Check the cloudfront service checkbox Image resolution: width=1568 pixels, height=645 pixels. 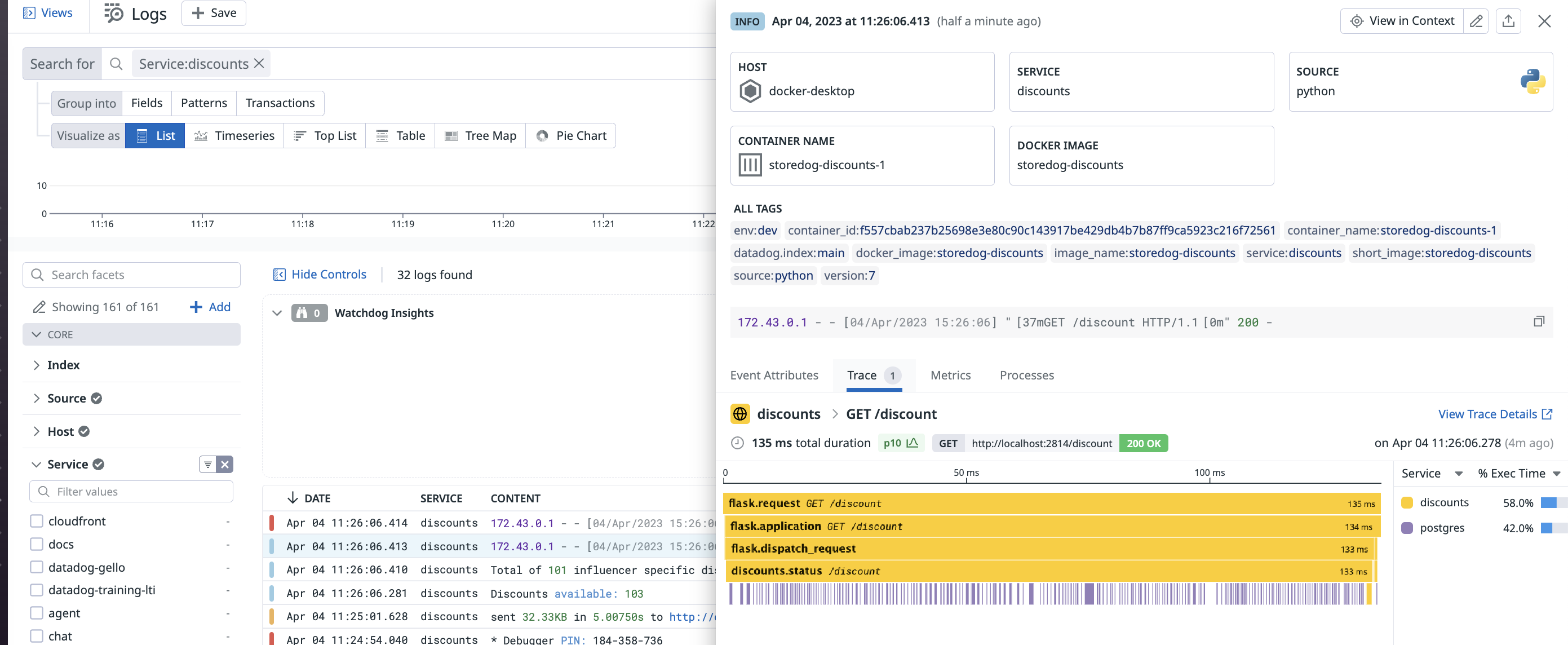[37, 522]
